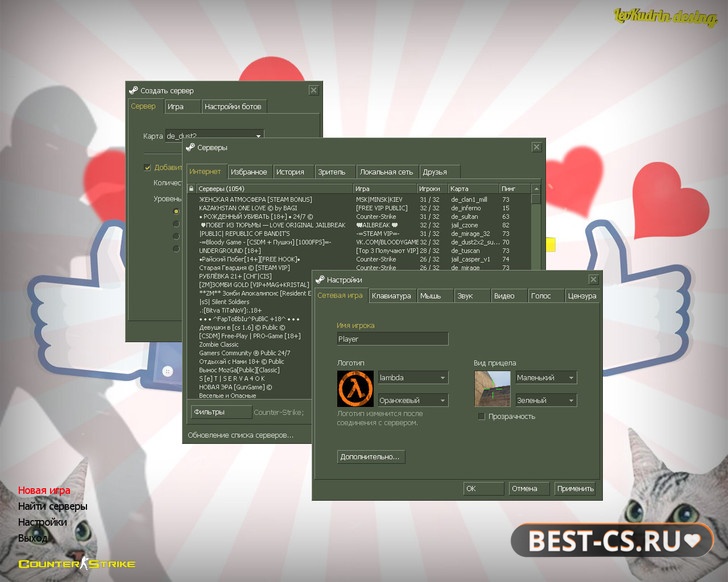Sort servers by Карта column header
Viewport: 728px width, 582px height.
pos(473,189)
